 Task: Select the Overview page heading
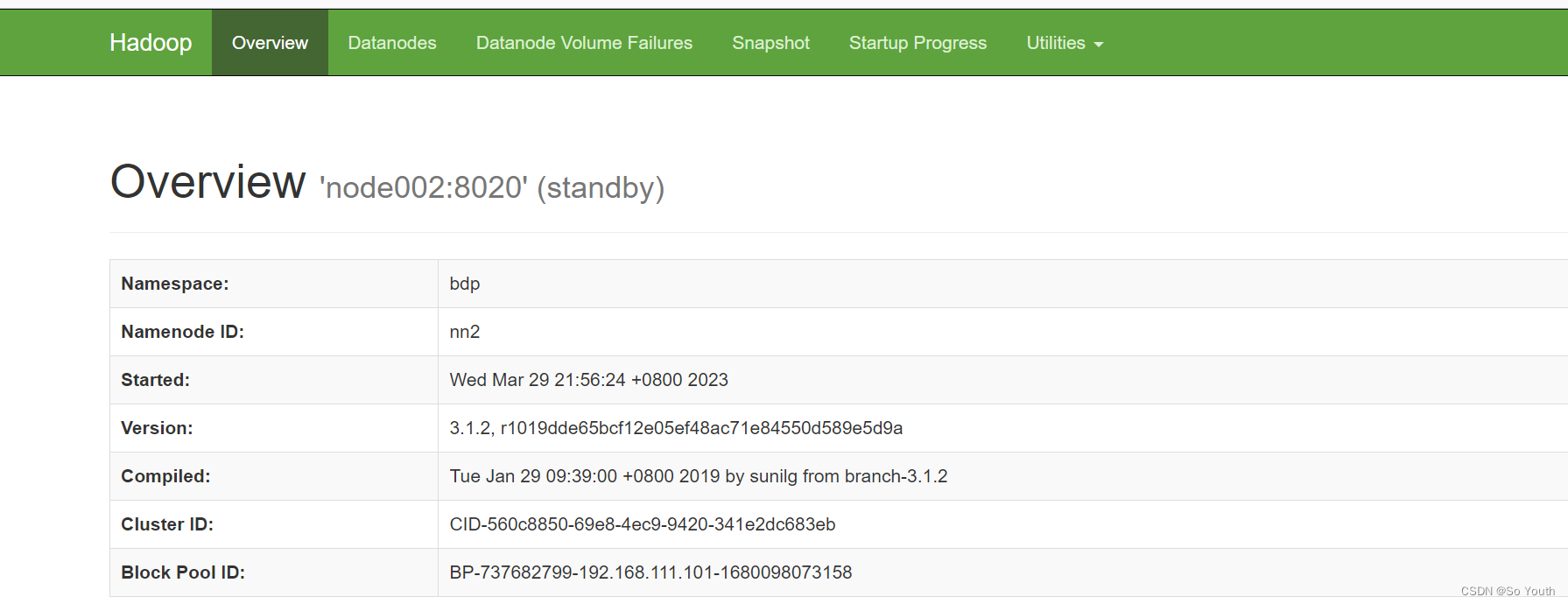[x=207, y=182]
